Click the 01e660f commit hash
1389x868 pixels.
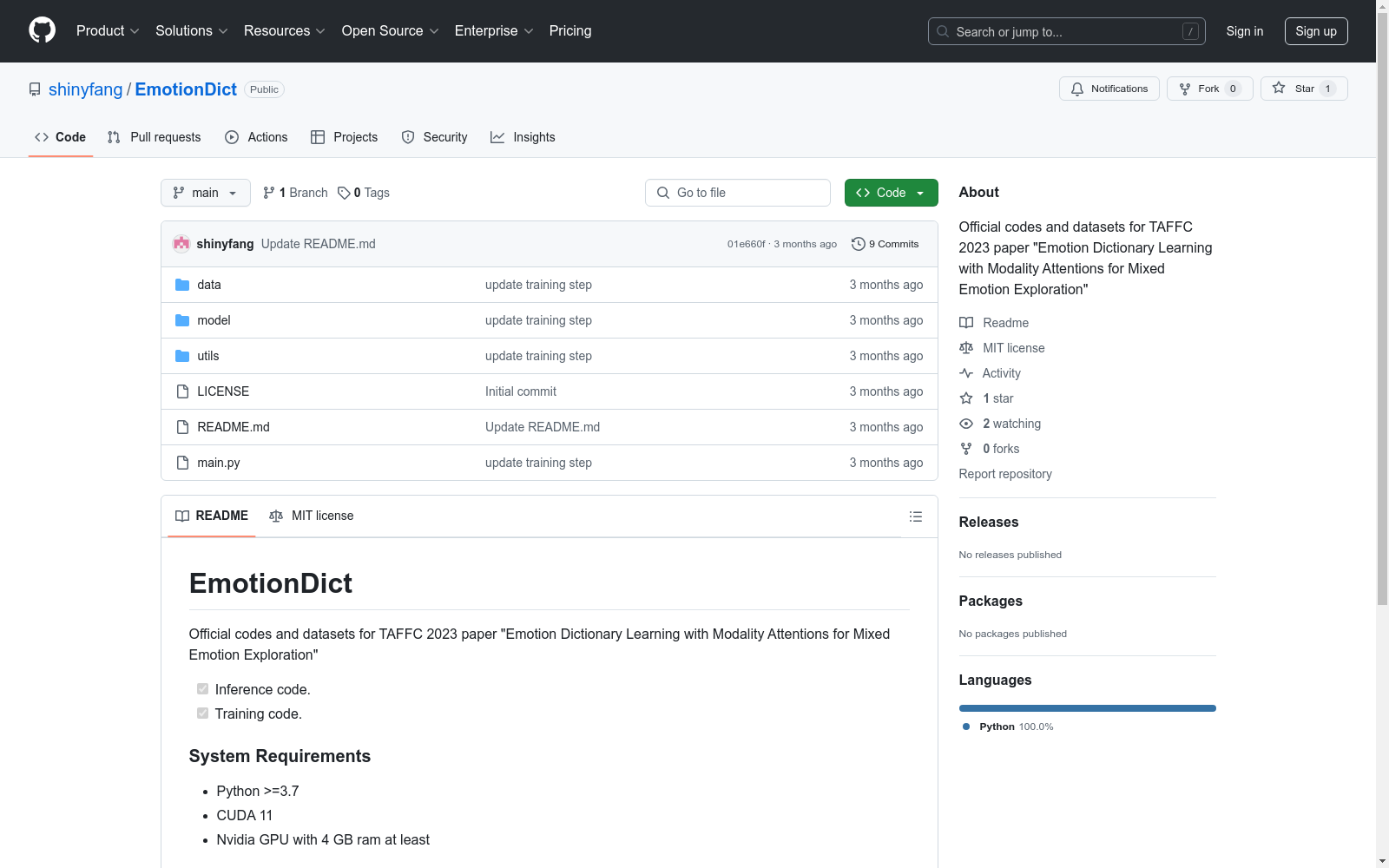(747, 244)
